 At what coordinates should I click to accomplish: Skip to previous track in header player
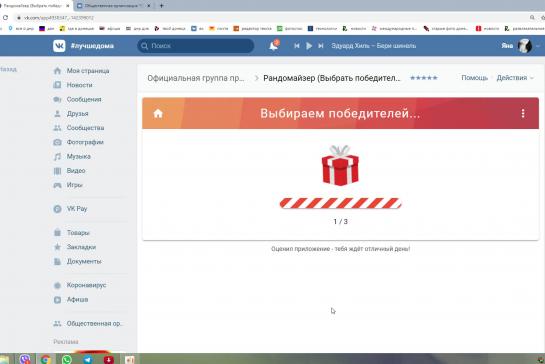click(x=296, y=46)
